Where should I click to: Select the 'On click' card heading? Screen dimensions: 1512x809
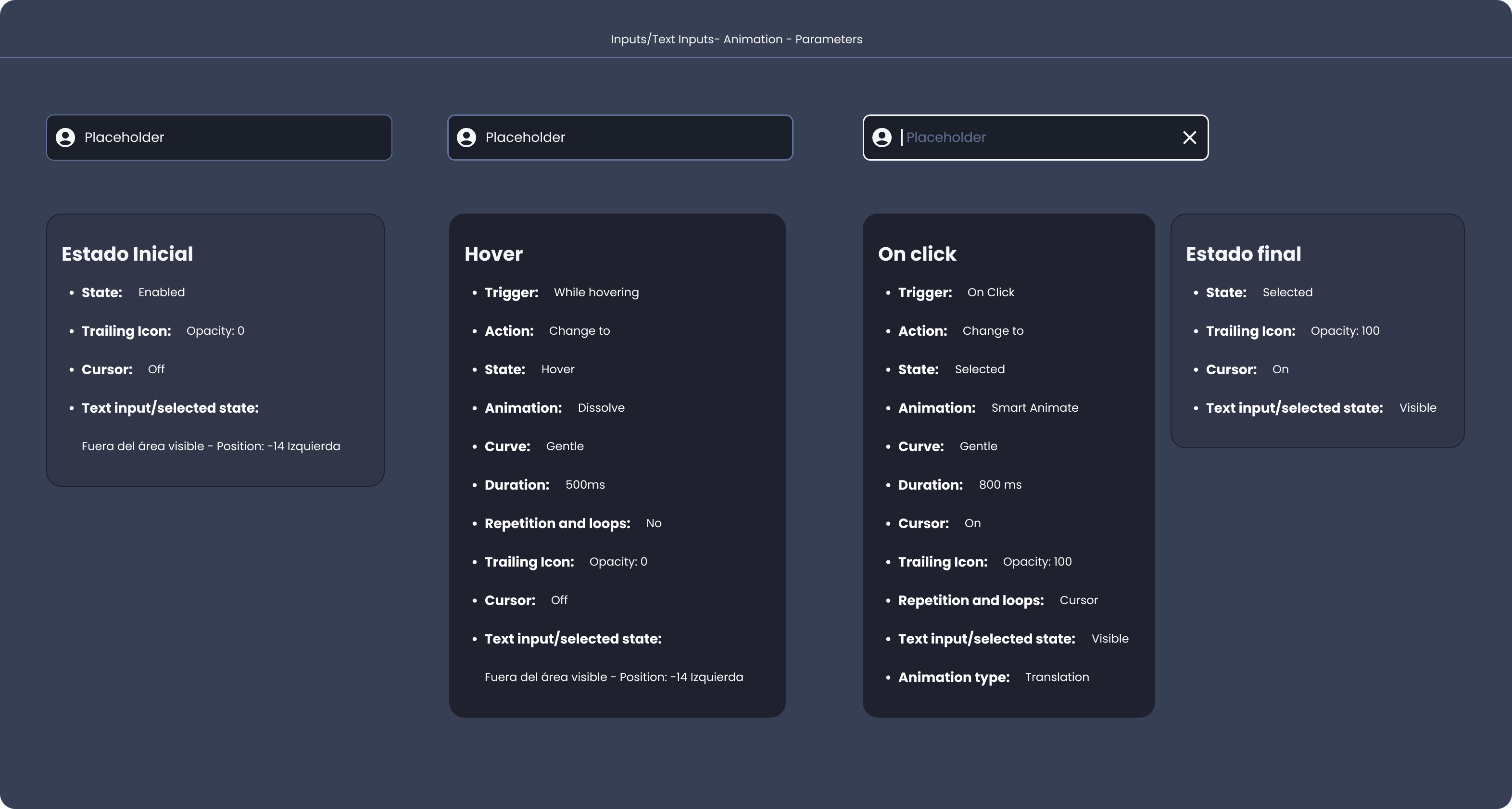point(917,253)
